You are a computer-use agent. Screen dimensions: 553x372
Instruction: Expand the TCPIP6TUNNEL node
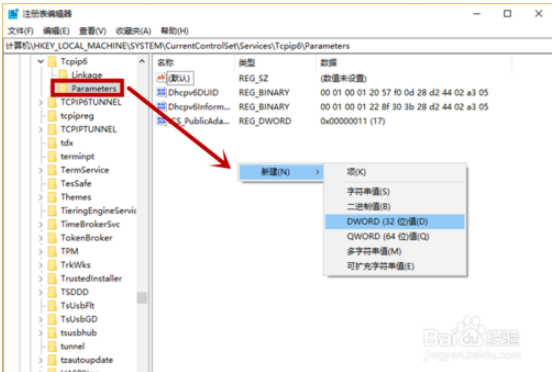coord(41,102)
